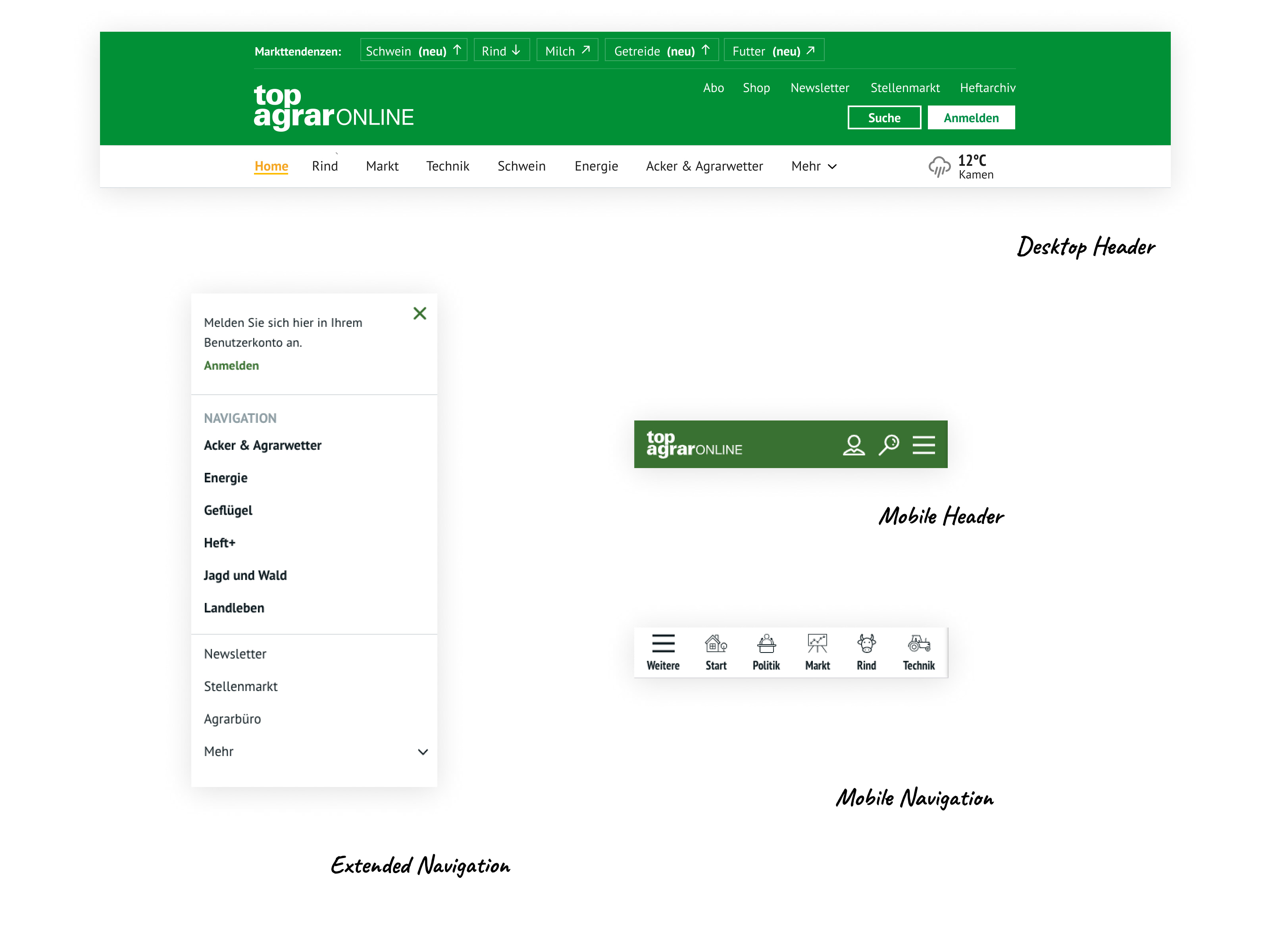Close the extended navigation panel
Viewport: 1270px width, 952px height.
coord(420,313)
